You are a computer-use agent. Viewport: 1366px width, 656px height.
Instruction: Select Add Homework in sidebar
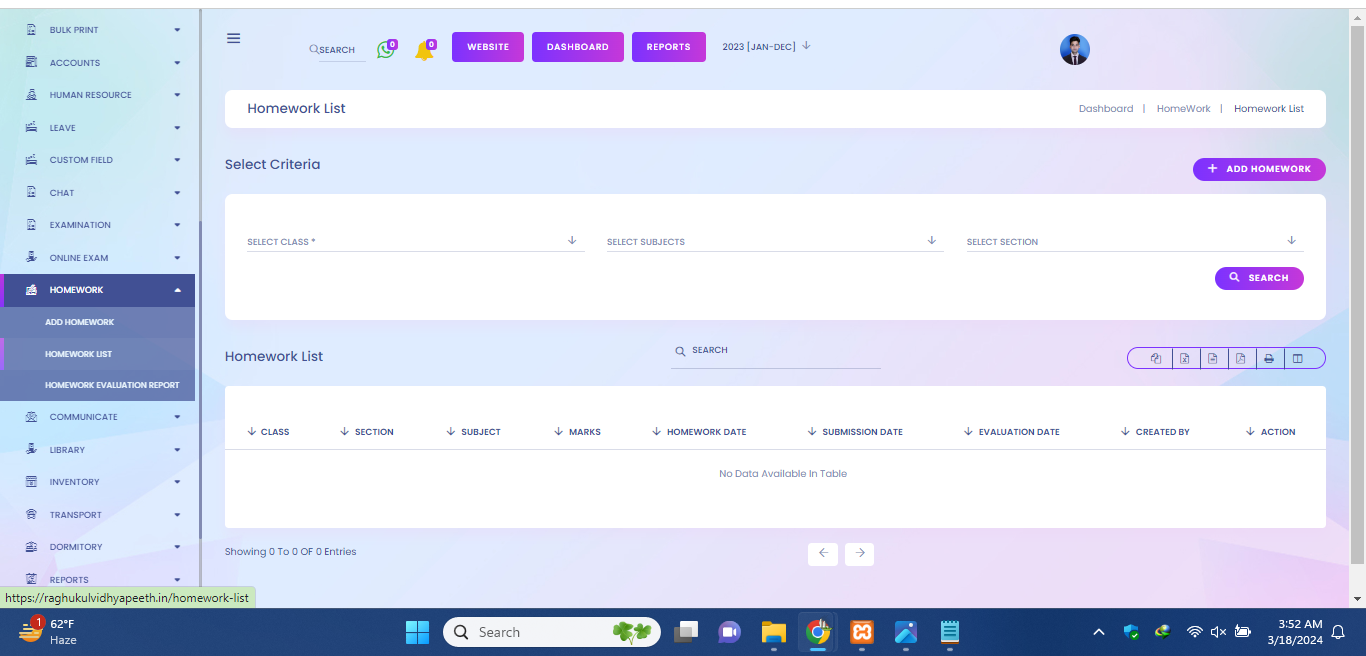80,322
